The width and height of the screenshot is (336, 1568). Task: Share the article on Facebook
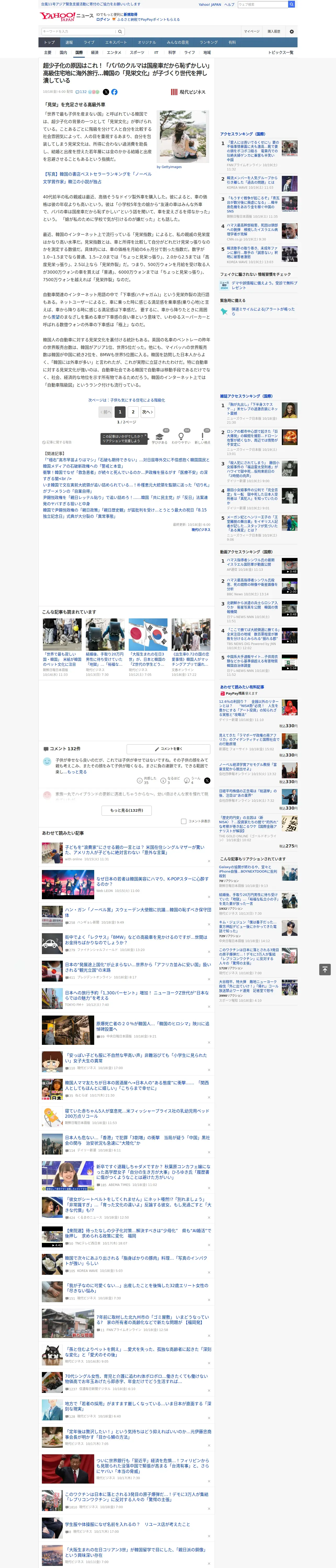114,92
